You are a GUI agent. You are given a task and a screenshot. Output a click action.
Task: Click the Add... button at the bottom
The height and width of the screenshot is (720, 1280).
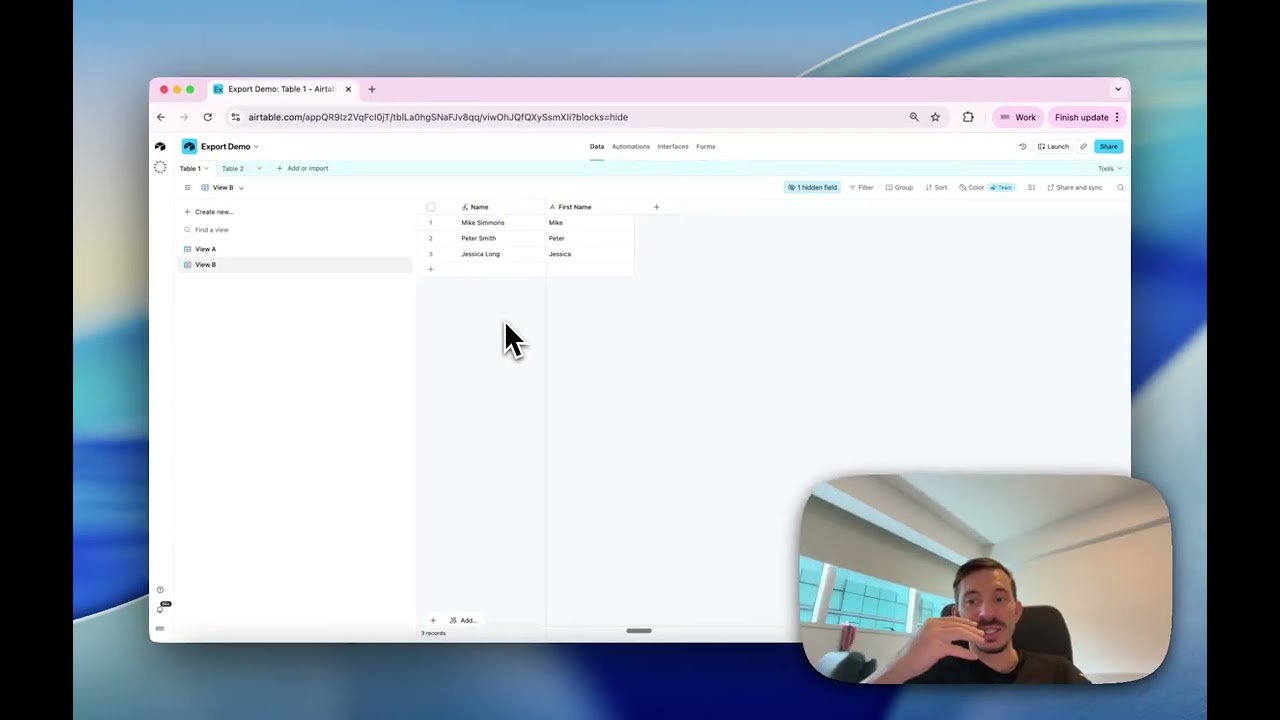point(463,620)
